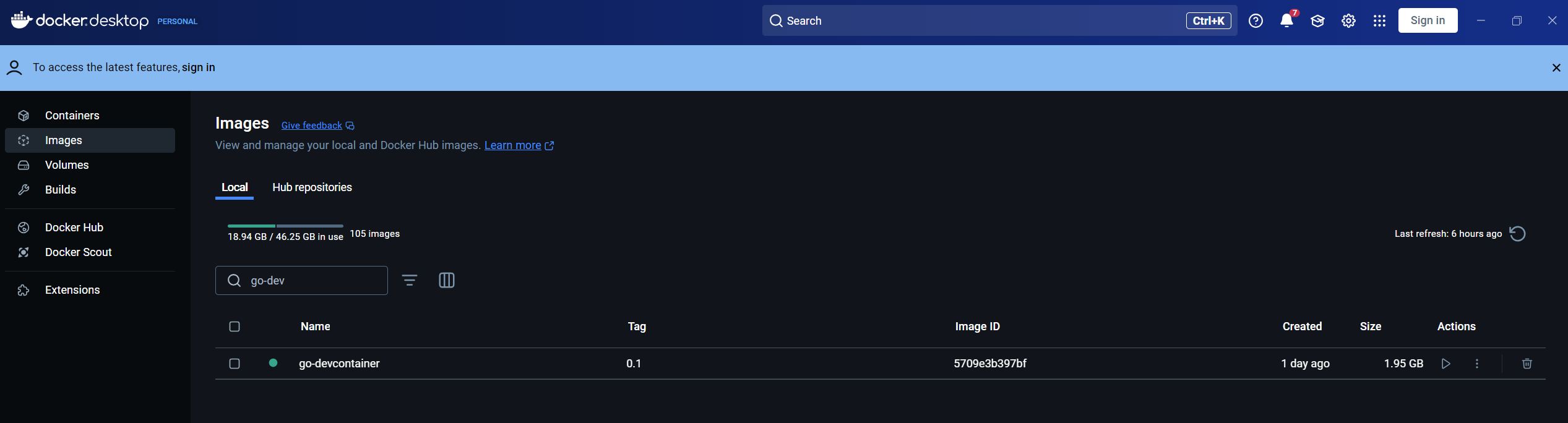Open the Learn more link

[x=512, y=145]
